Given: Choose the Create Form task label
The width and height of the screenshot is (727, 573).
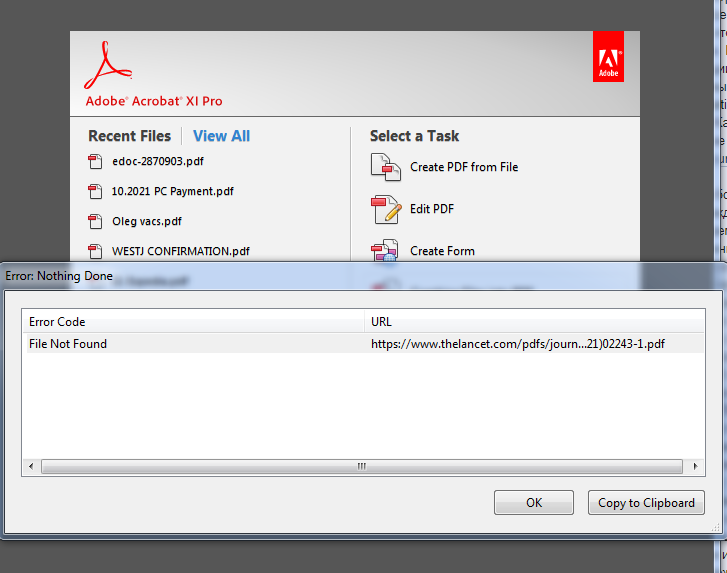Looking at the screenshot, I should coord(442,251).
